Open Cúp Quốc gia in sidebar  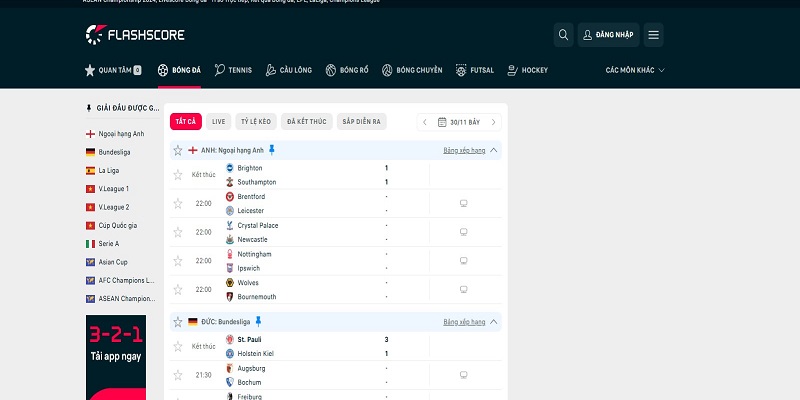click(x=111, y=226)
